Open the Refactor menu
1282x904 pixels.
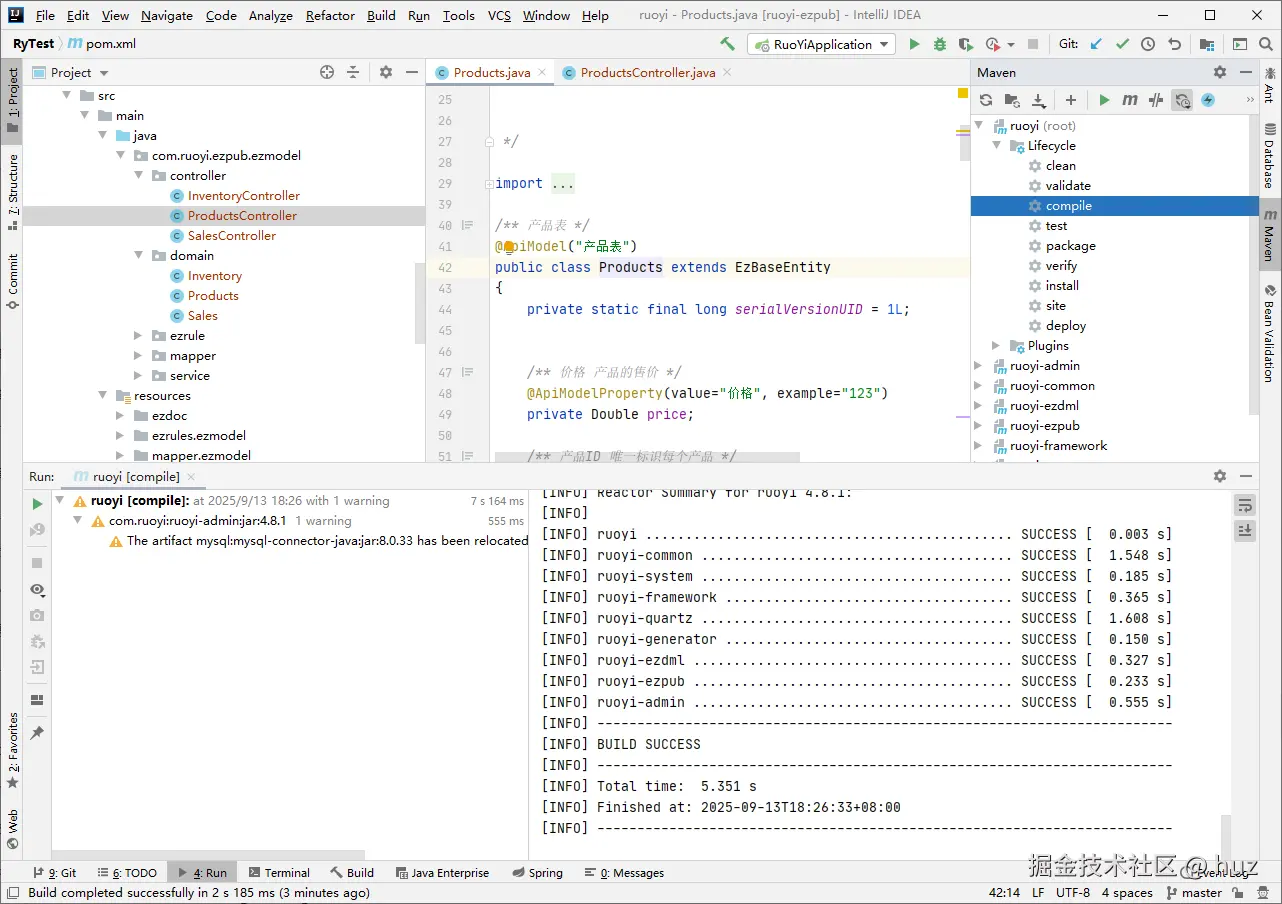point(330,15)
